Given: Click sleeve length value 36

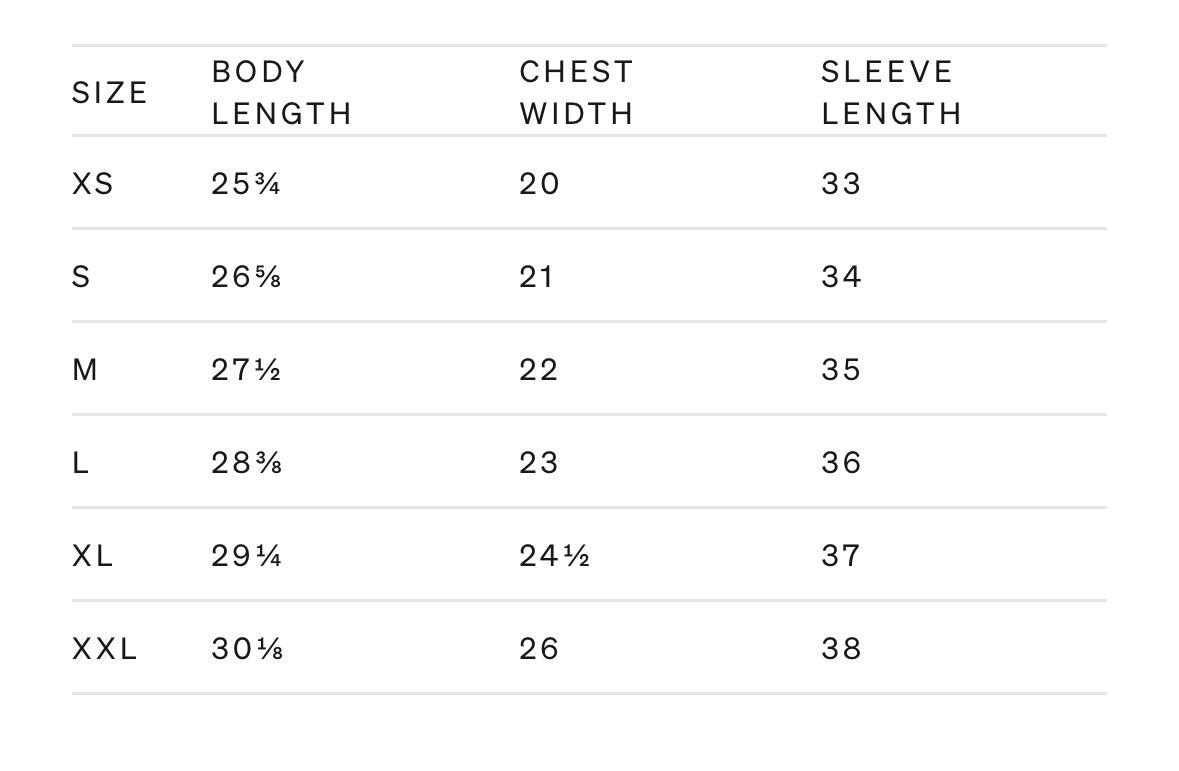Looking at the screenshot, I should pos(841,463).
